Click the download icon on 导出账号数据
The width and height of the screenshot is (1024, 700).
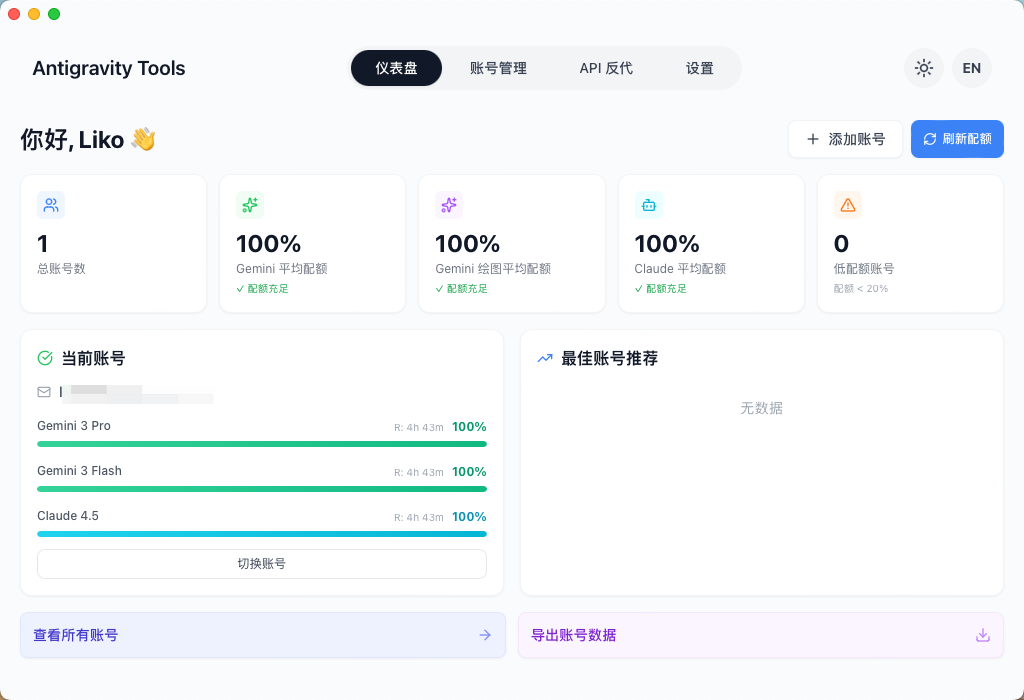pyautogui.click(x=982, y=635)
